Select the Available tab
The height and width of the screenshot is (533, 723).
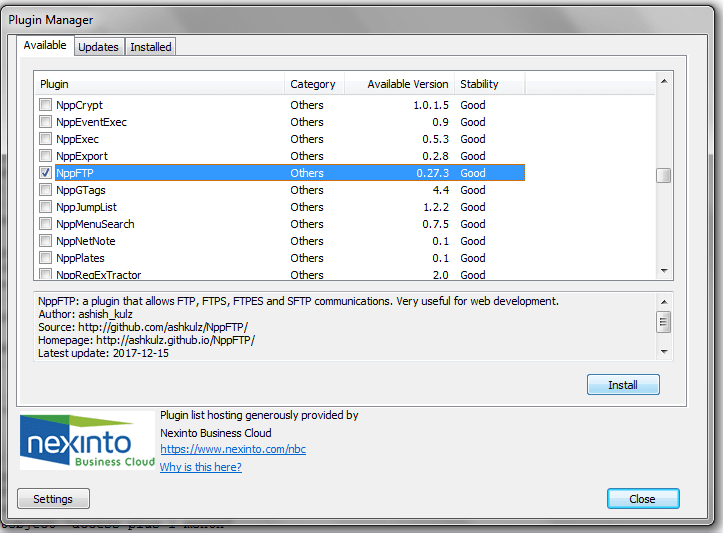click(x=45, y=45)
